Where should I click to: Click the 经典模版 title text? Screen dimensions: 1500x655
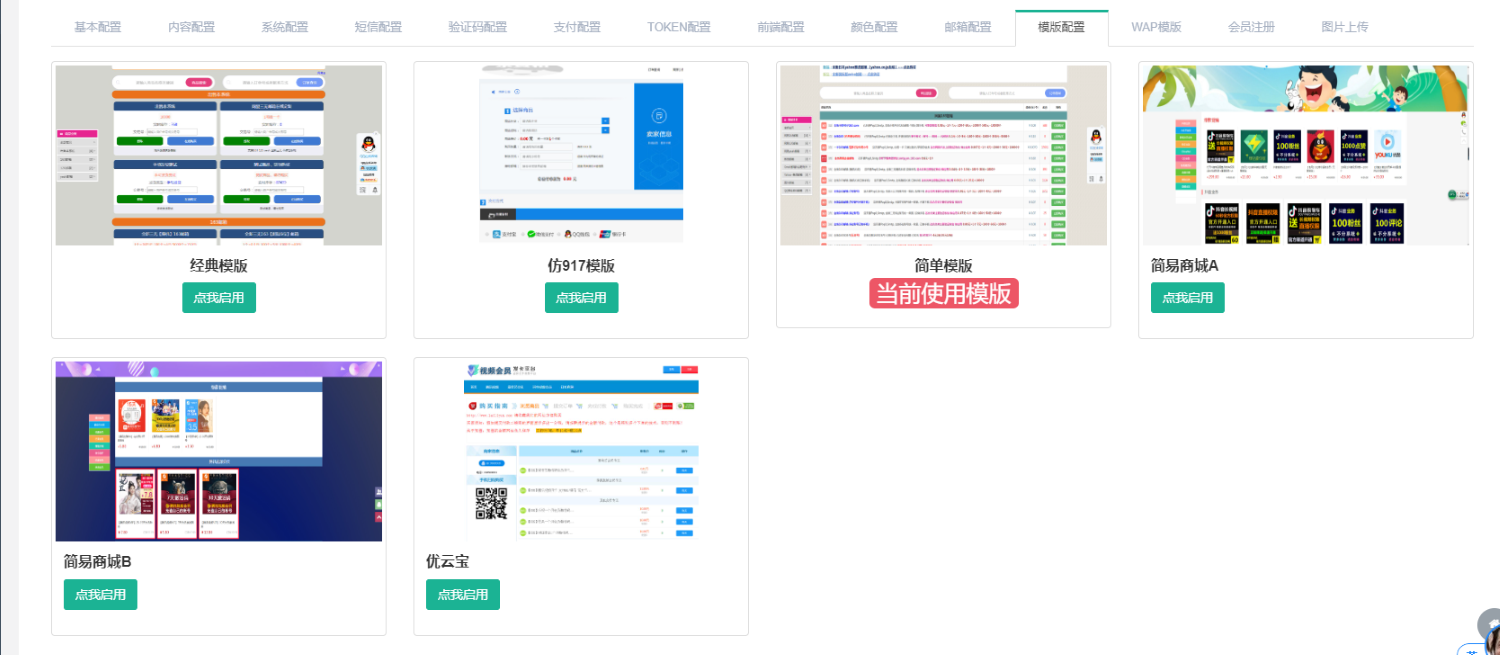tap(219, 266)
